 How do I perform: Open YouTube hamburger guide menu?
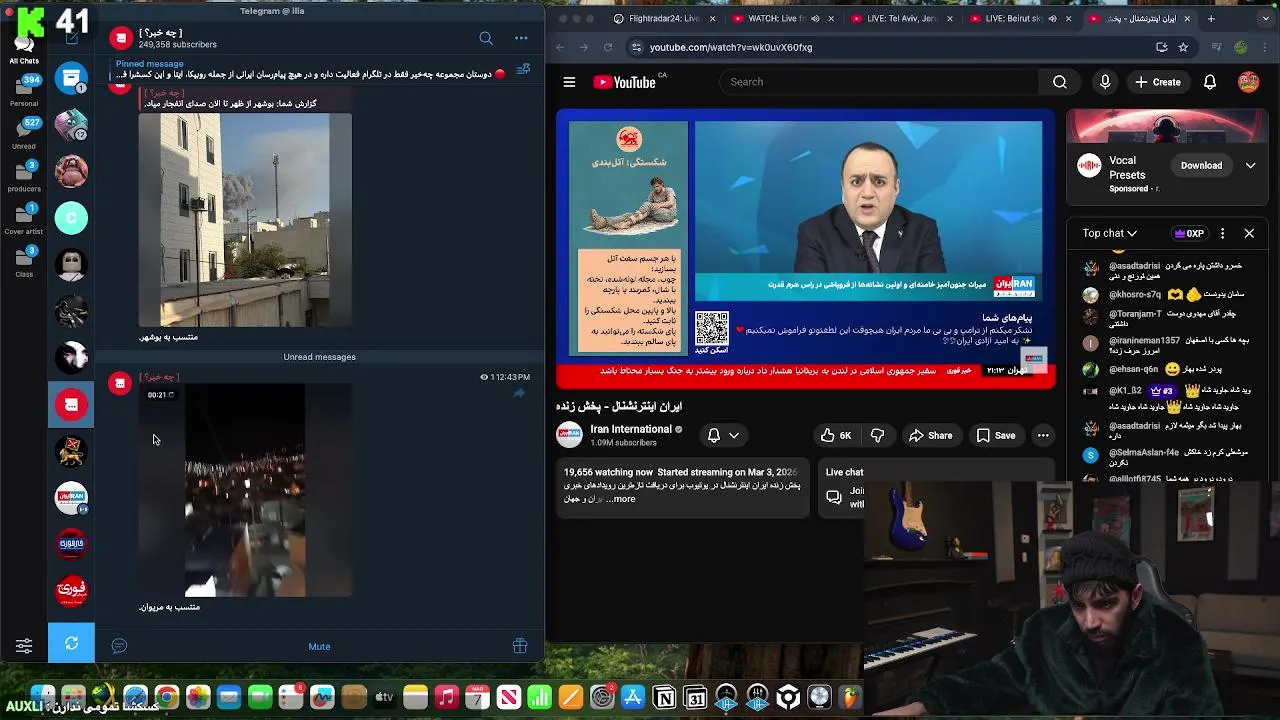point(569,82)
